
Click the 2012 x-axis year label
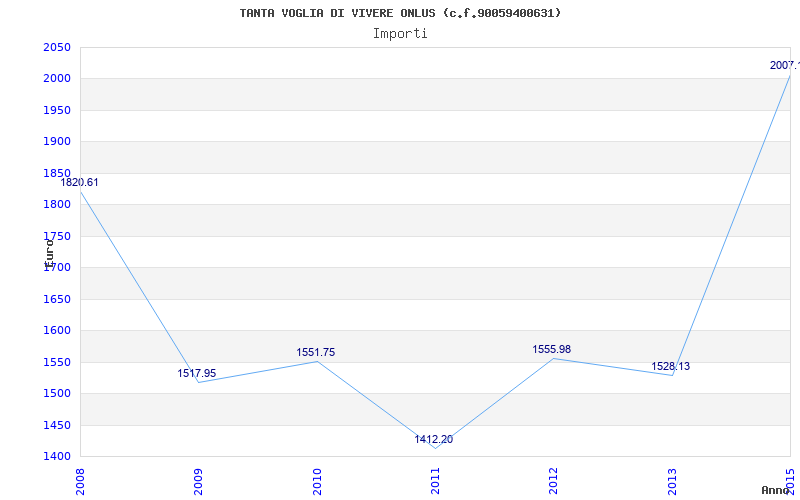pyautogui.click(x=554, y=481)
